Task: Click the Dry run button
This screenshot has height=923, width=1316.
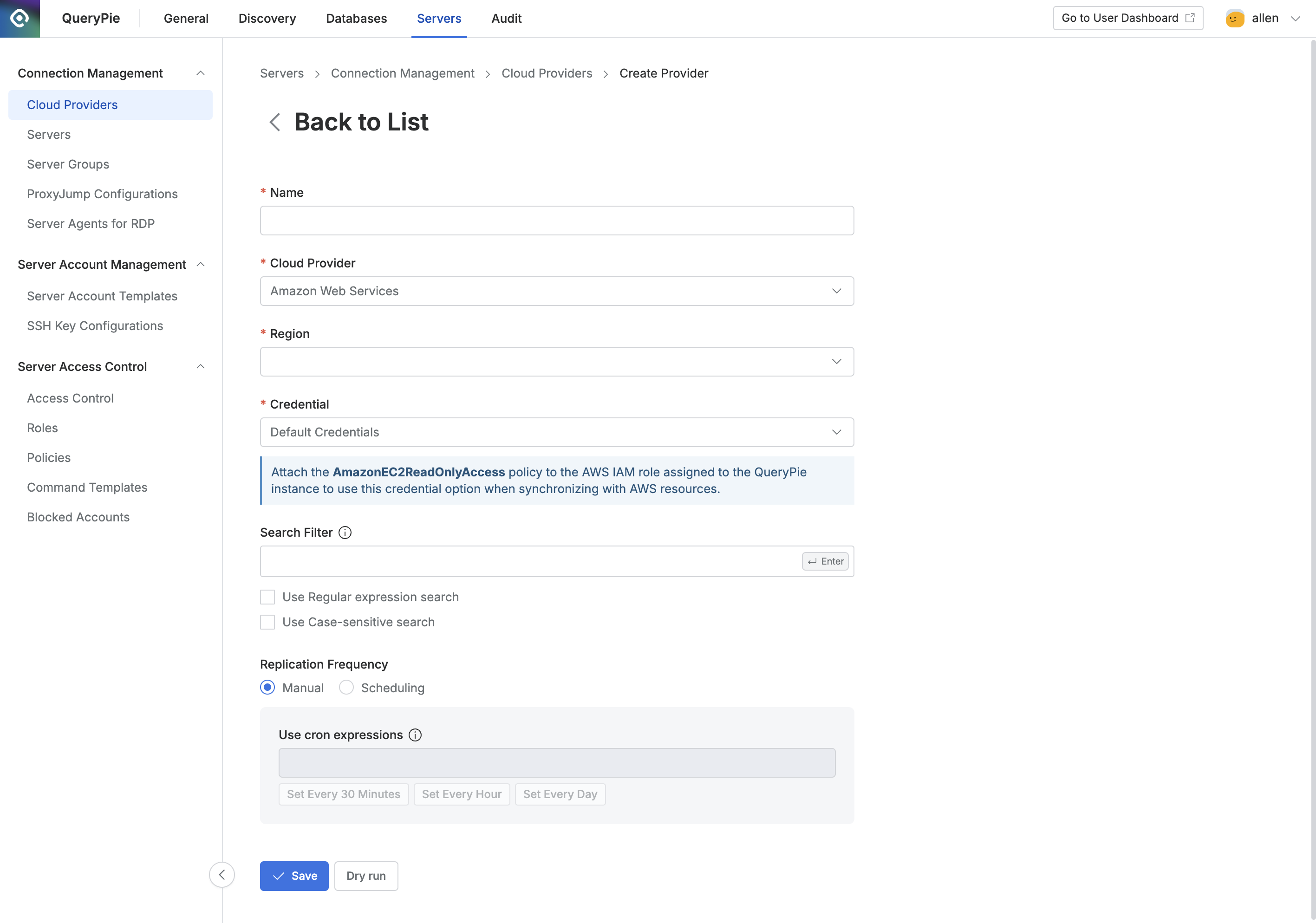Action: click(366, 876)
